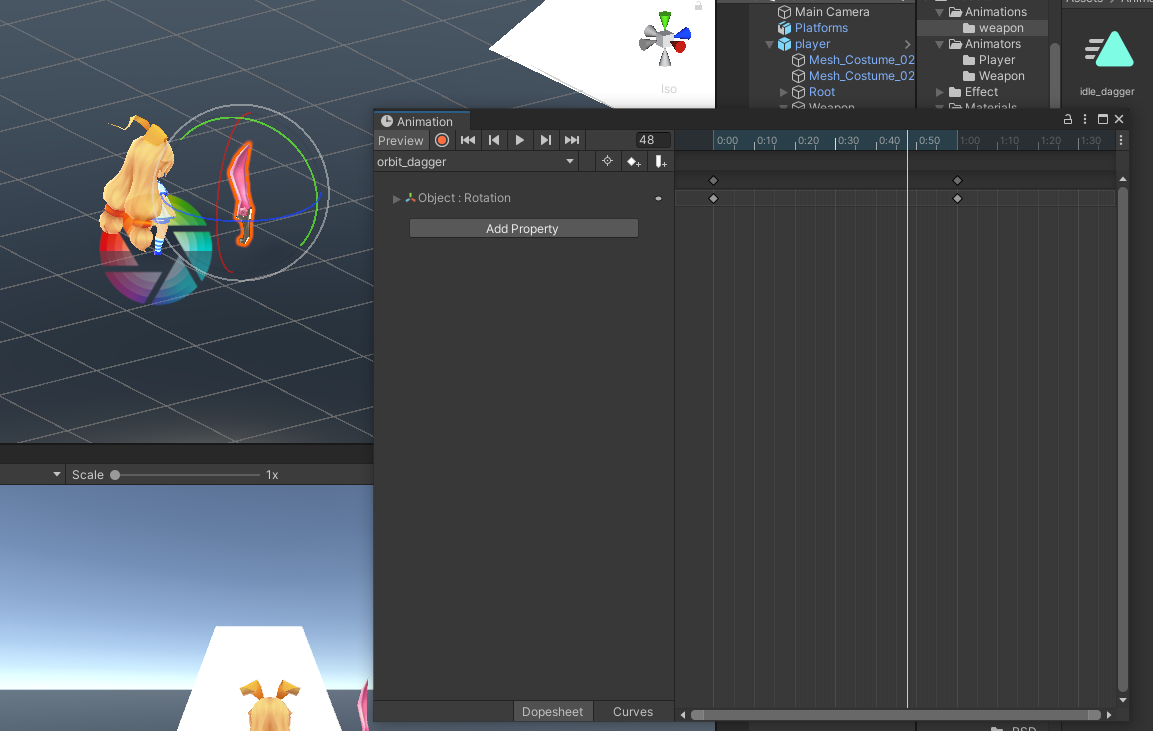Collapse the player object in Hierarchy
The image size is (1153, 731).
pyautogui.click(x=770, y=44)
